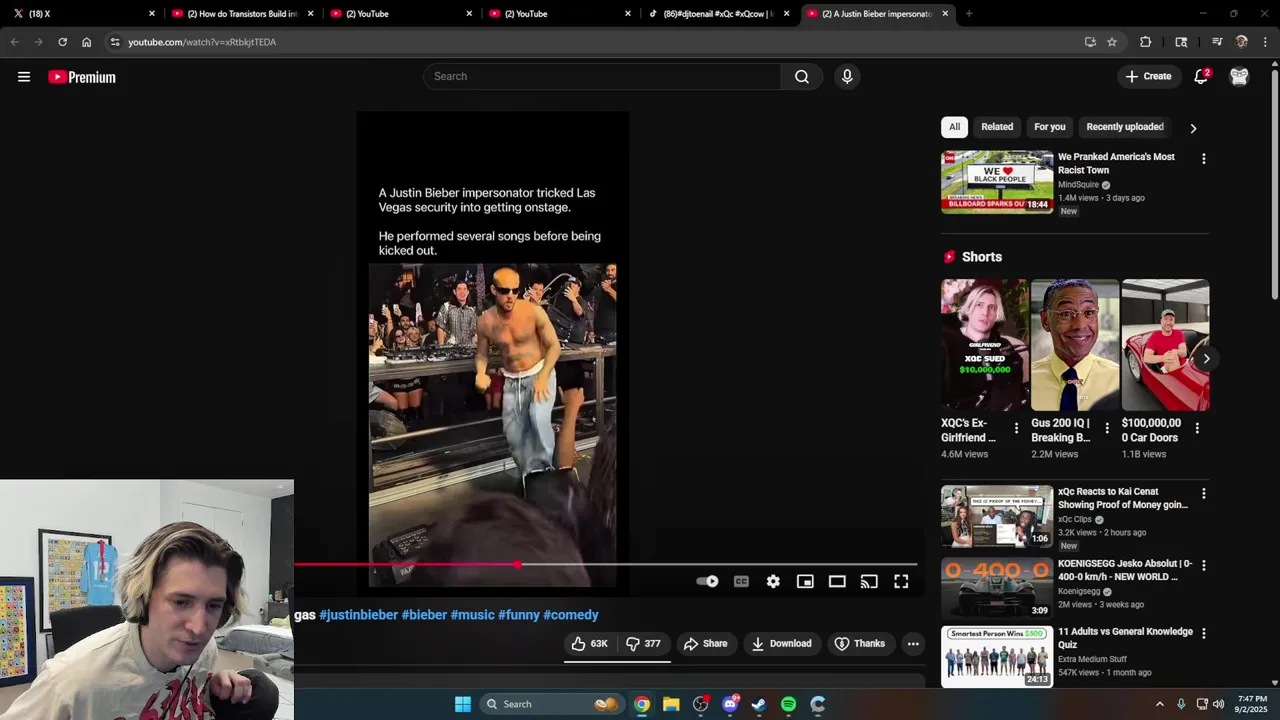Viewport: 1280px width, 720px height.
Task: Open File Explorer from taskbar
Action: tap(671, 704)
